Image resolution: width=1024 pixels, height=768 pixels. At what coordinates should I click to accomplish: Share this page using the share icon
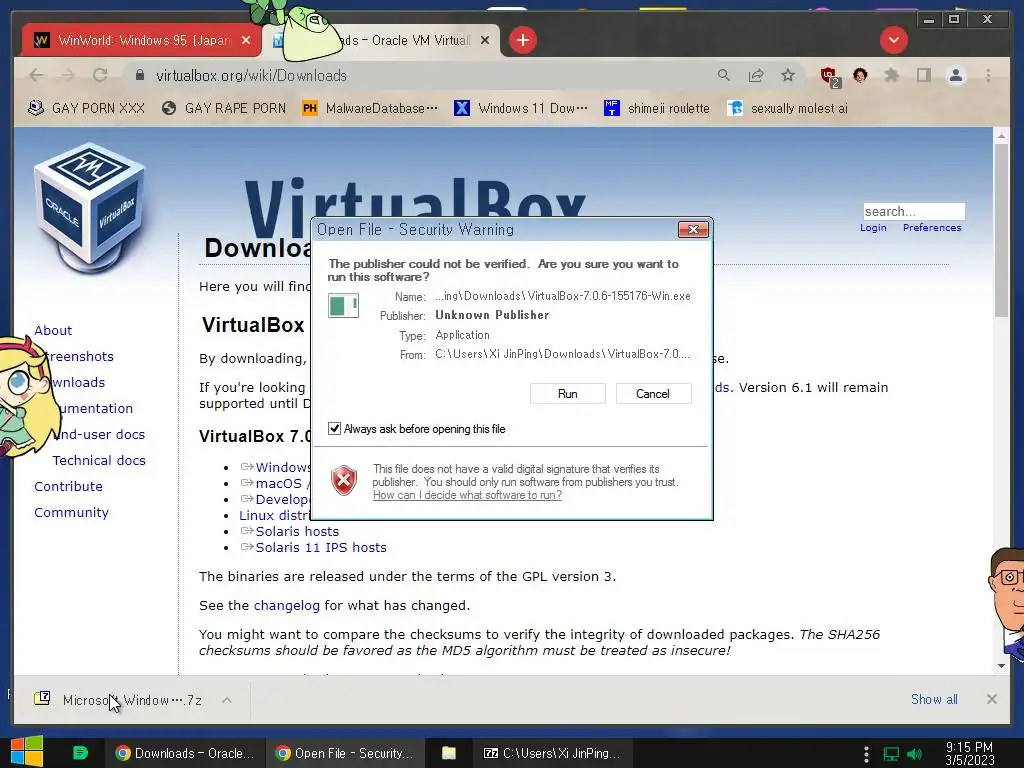point(756,76)
